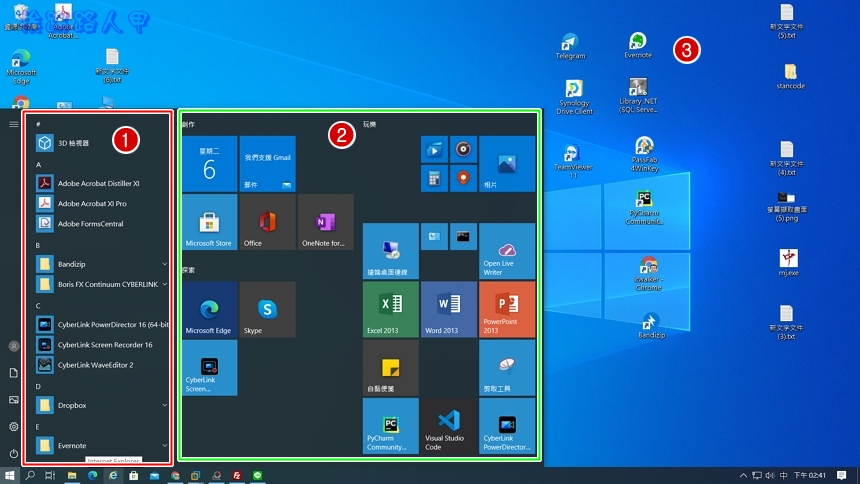This screenshot has height=484, width=860.
Task: Select the 創作 tile group header
Action: click(188, 125)
